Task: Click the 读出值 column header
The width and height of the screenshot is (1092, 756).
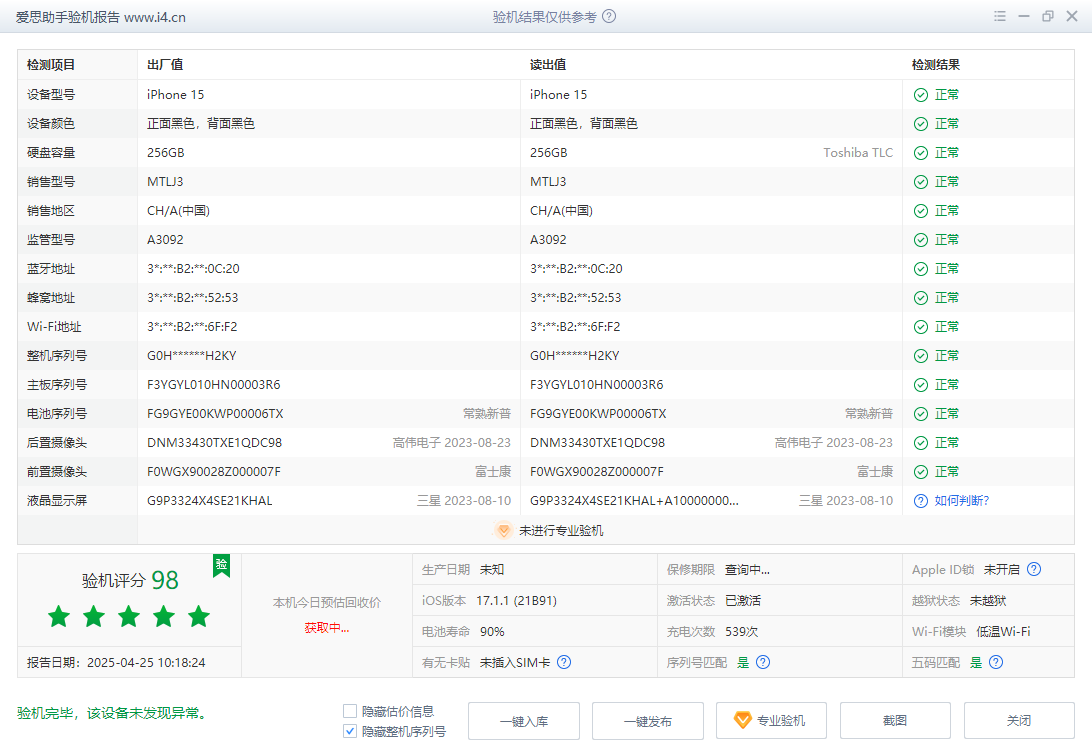Action: pyautogui.click(x=548, y=65)
